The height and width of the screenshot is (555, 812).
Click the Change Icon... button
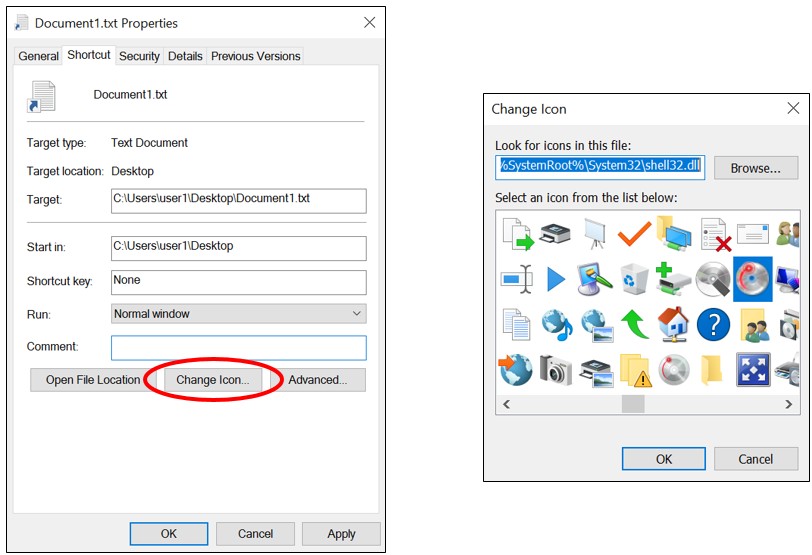[213, 380]
